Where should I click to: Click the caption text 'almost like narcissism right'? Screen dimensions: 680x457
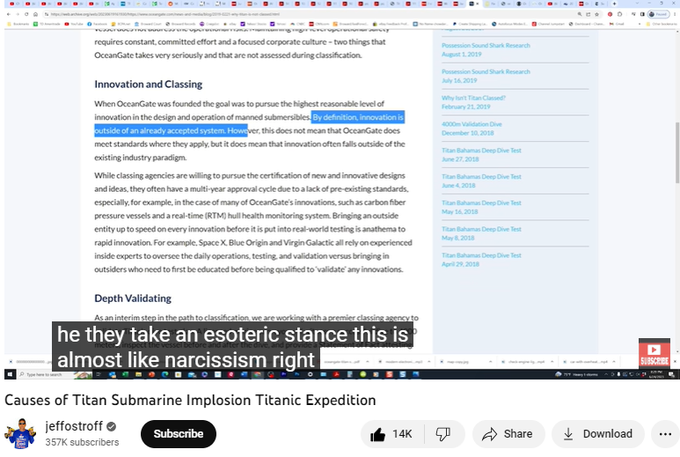coord(186,360)
